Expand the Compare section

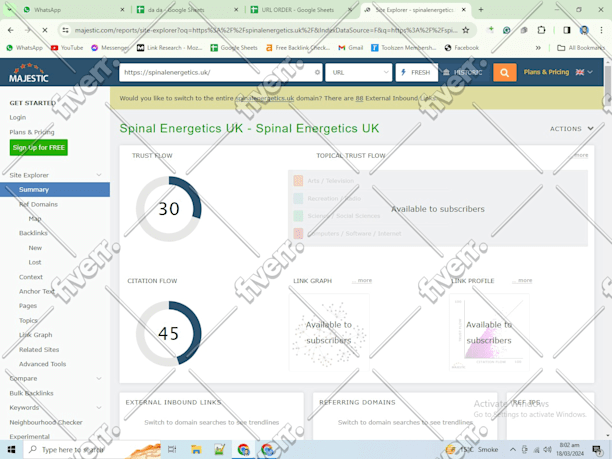[x=99, y=378]
